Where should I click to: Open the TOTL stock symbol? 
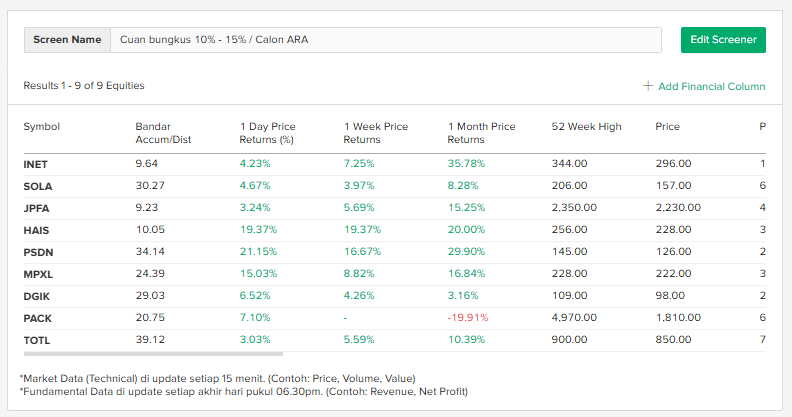[37, 340]
